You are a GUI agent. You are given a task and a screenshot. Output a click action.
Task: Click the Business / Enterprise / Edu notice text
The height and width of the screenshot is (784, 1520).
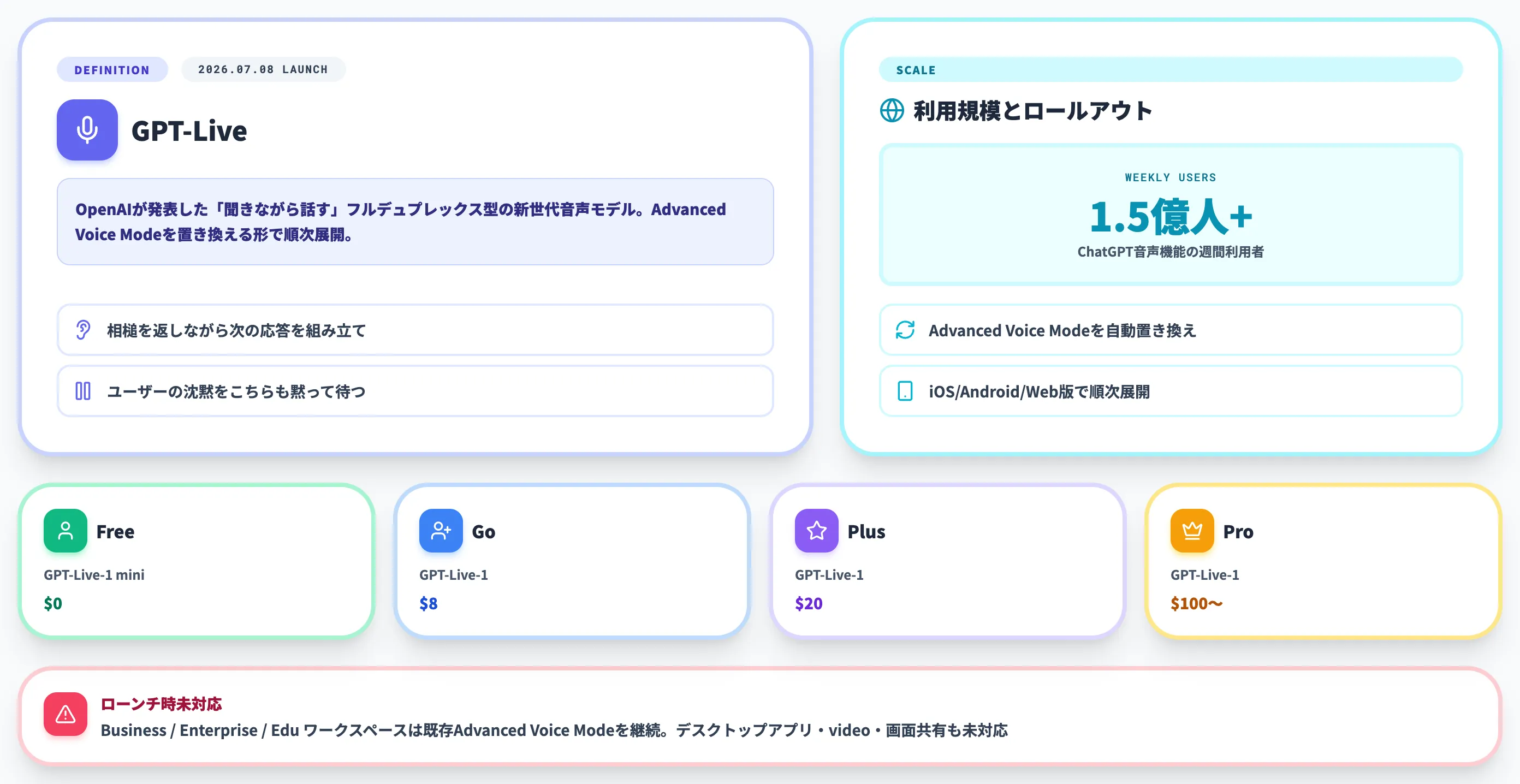click(x=554, y=730)
